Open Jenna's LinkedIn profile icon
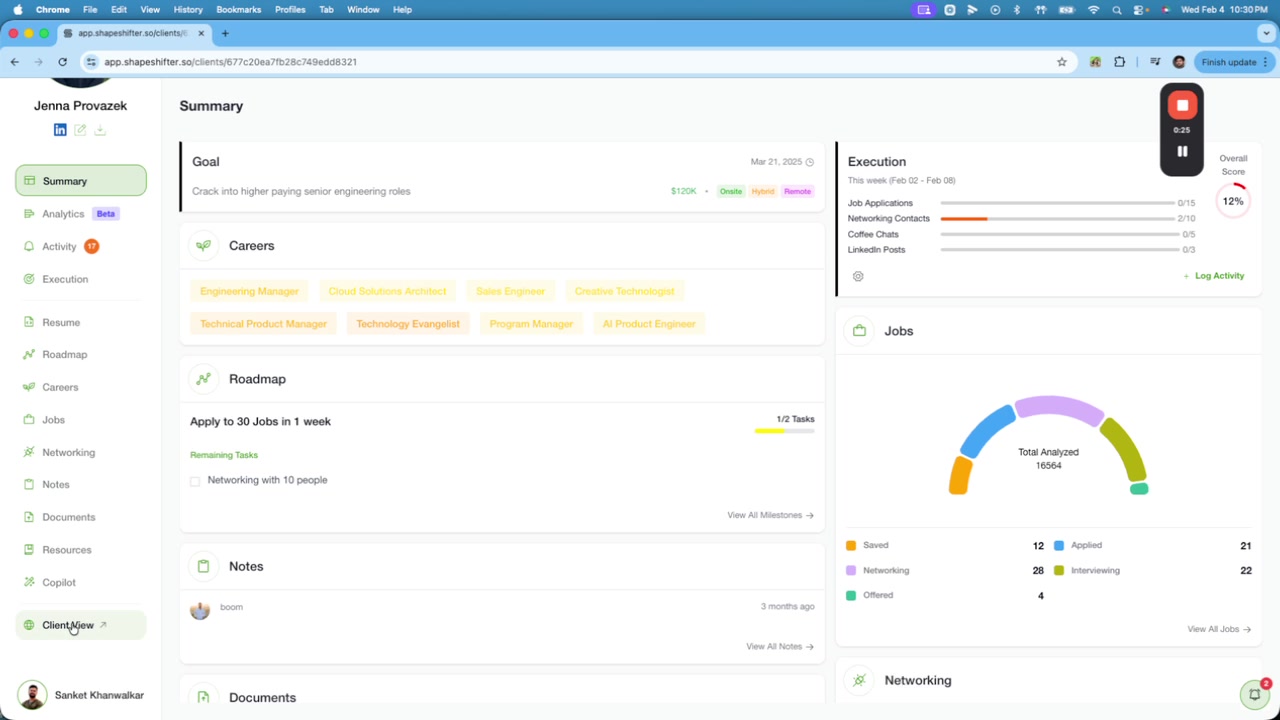The image size is (1280, 720). point(60,130)
